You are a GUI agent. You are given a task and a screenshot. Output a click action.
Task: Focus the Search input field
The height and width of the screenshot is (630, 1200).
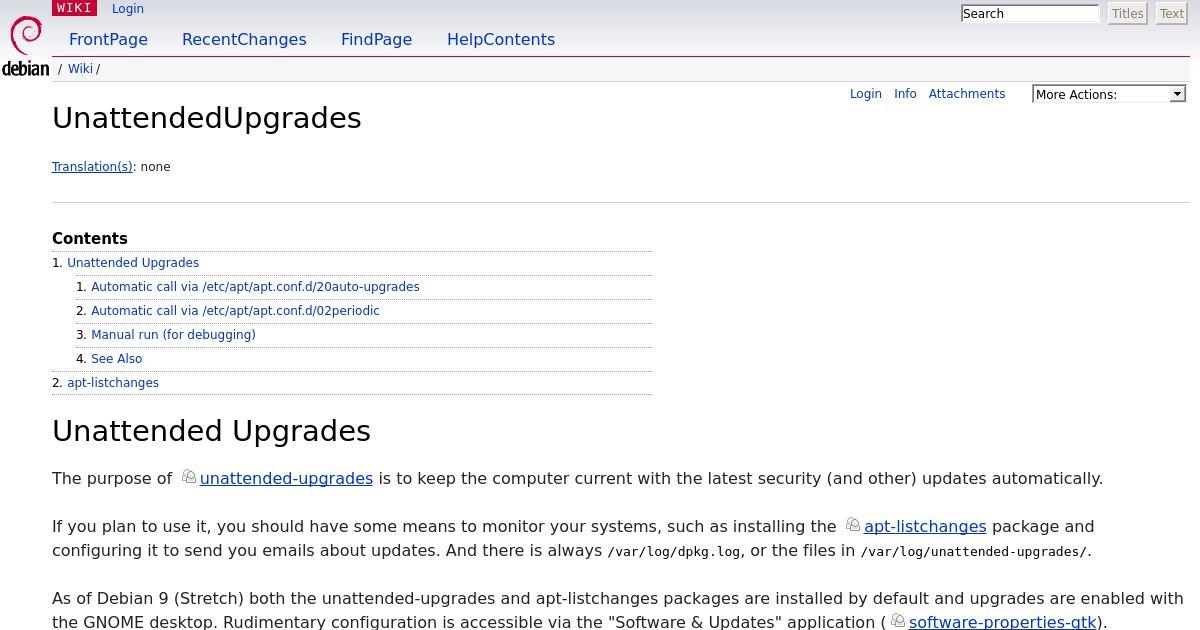point(1030,14)
